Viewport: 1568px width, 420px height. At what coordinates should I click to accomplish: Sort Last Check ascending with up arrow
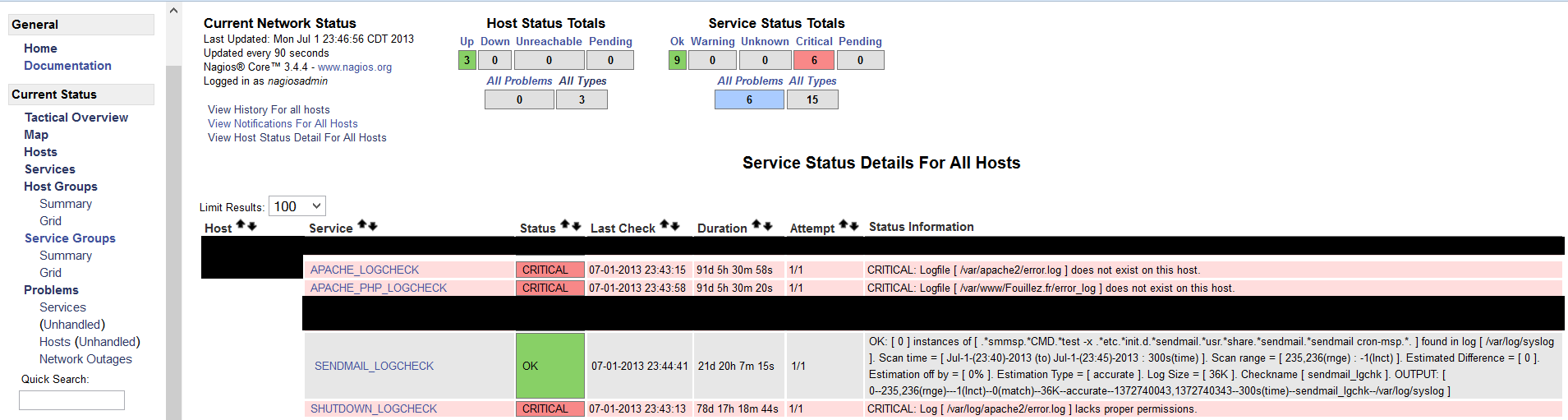tap(664, 225)
